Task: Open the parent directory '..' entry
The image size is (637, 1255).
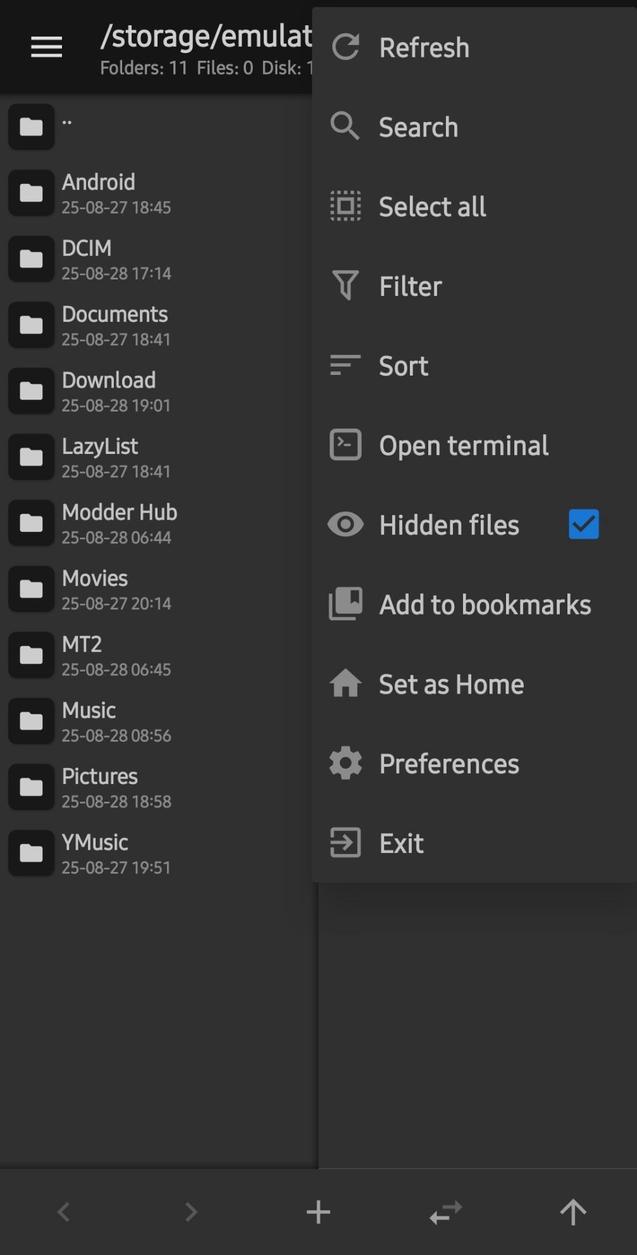Action: 158,127
